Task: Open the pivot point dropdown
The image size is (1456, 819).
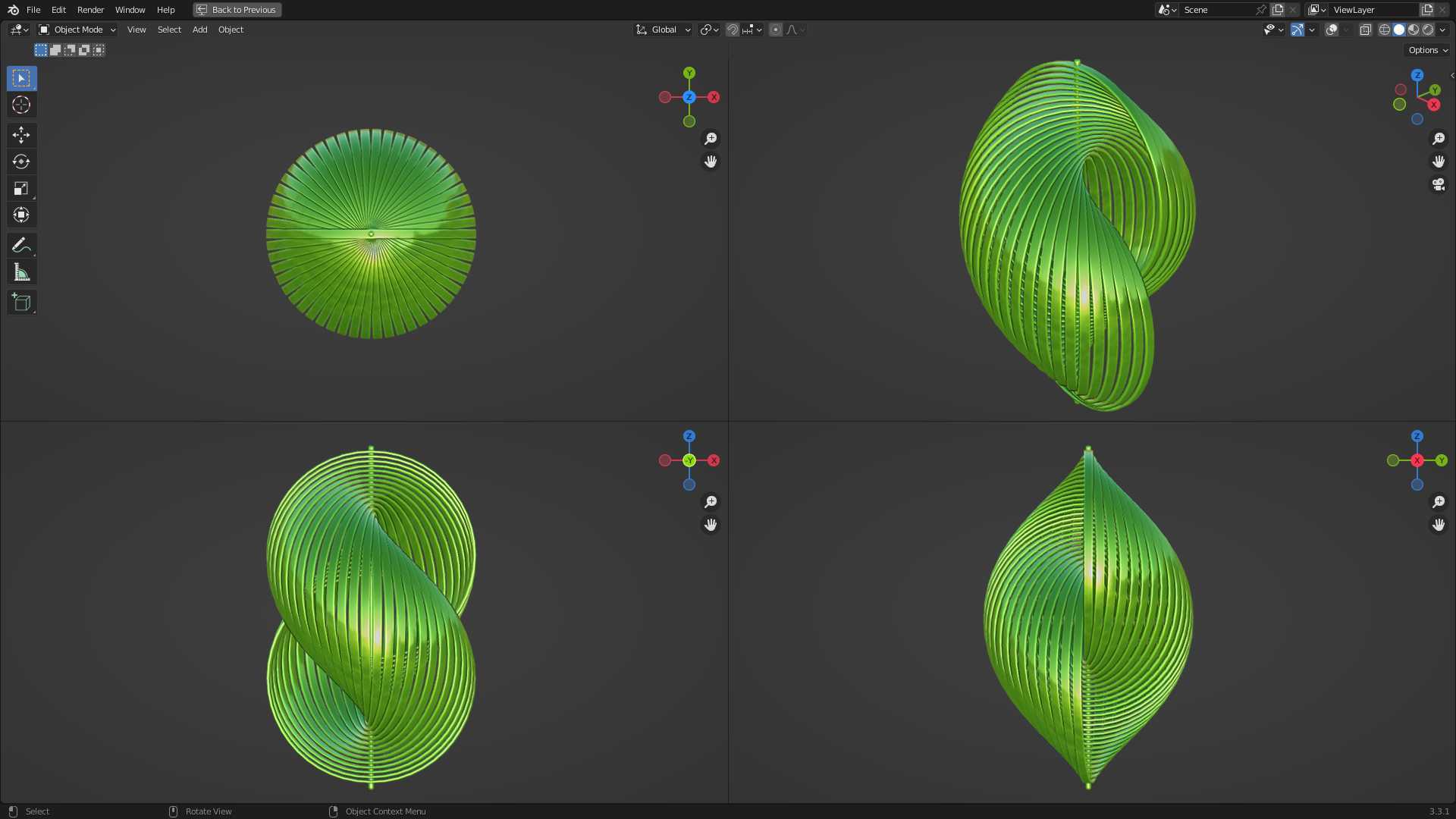Action: [710, 30]
